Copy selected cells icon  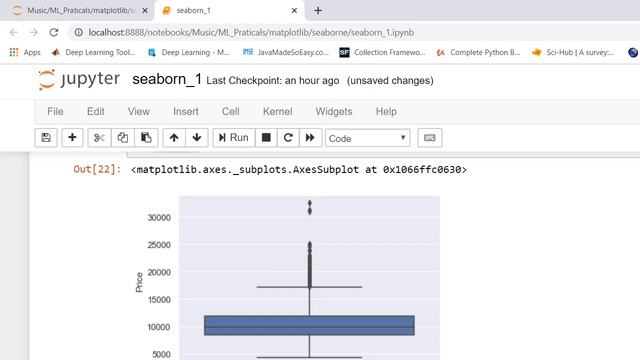click(122, 138)
